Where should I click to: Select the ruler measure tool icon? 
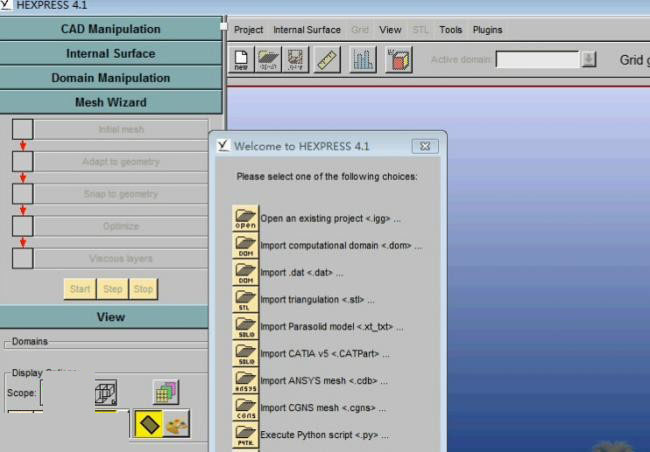pyautogui.click(x=327, y=59)
